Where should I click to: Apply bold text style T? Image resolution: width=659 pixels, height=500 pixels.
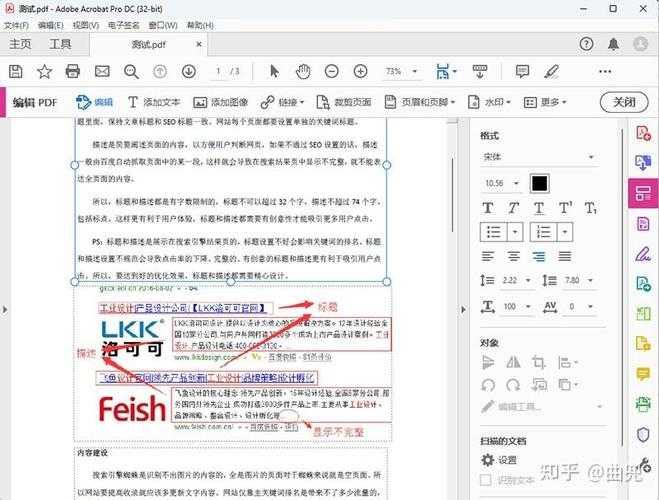(488, 208)
